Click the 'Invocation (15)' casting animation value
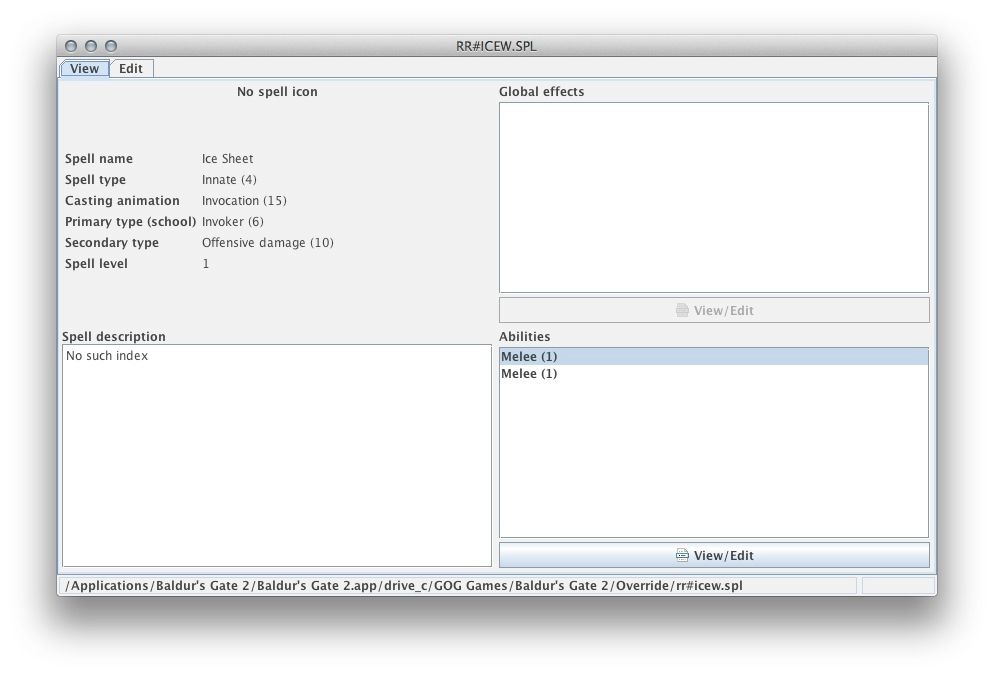The height and width of the screenshot is (675, 994). 244,201
